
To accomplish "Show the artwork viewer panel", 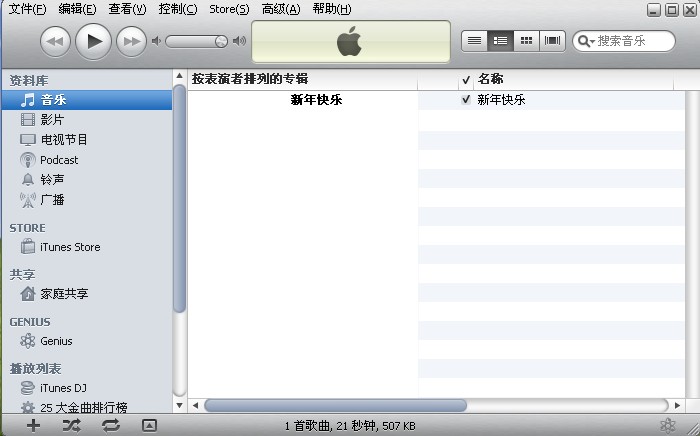I will point(149,425).
